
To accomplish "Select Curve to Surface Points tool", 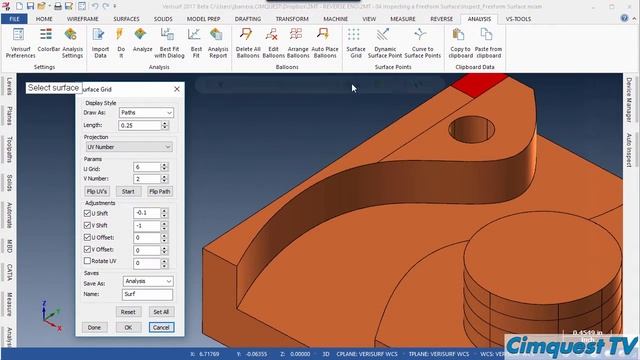I will (422, 43).
